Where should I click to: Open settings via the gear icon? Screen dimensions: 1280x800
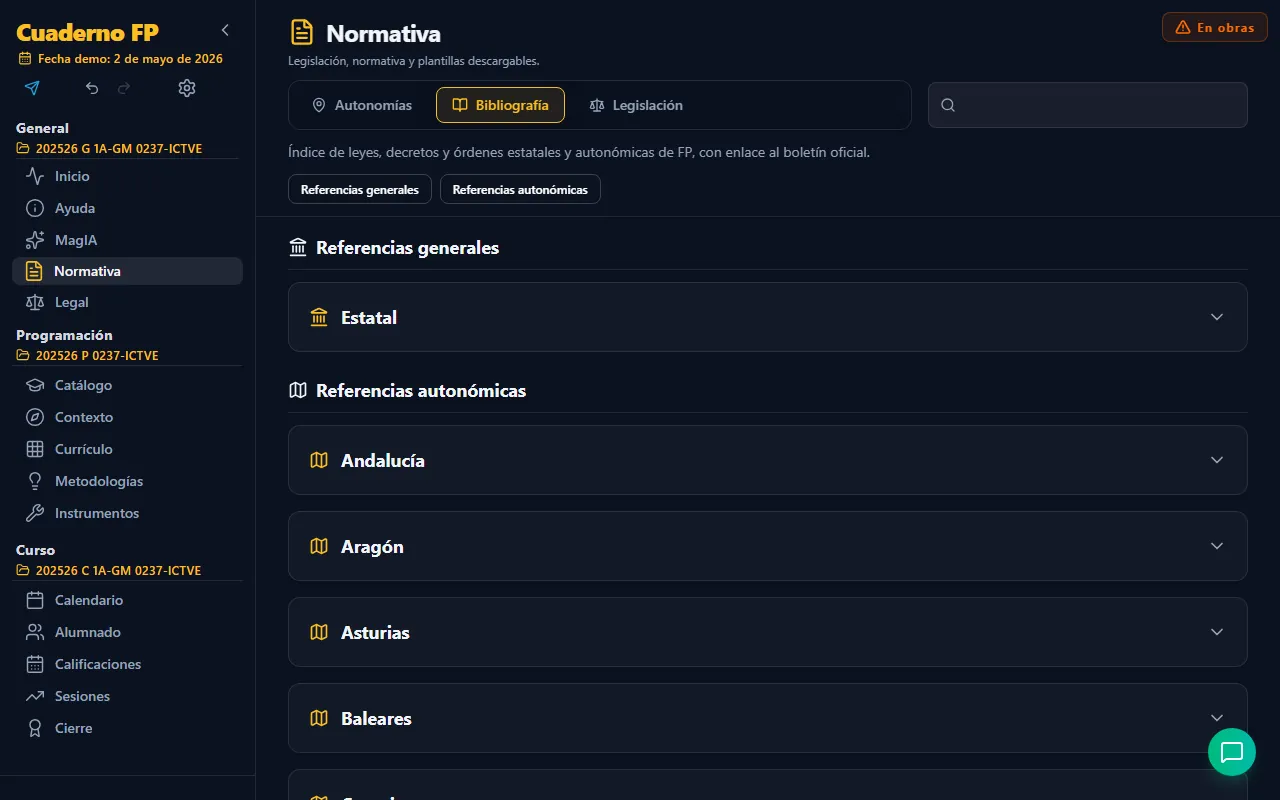(x=187, y=88)
